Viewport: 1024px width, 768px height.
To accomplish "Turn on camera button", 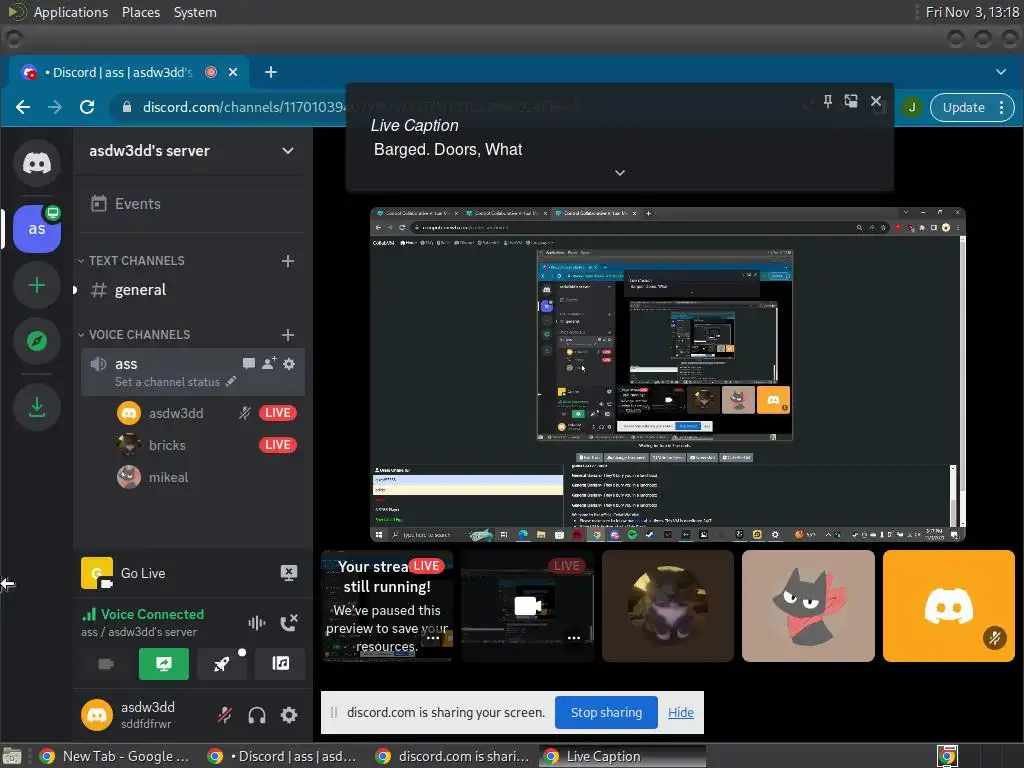I will click(x=105, y=664).
